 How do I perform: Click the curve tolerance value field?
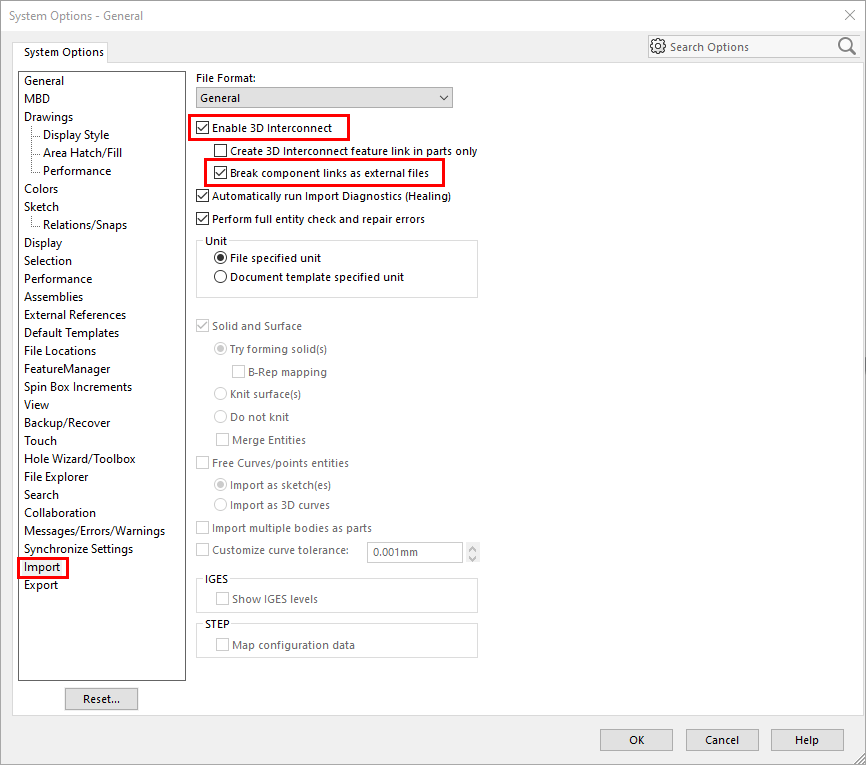(x=415, y=552)
